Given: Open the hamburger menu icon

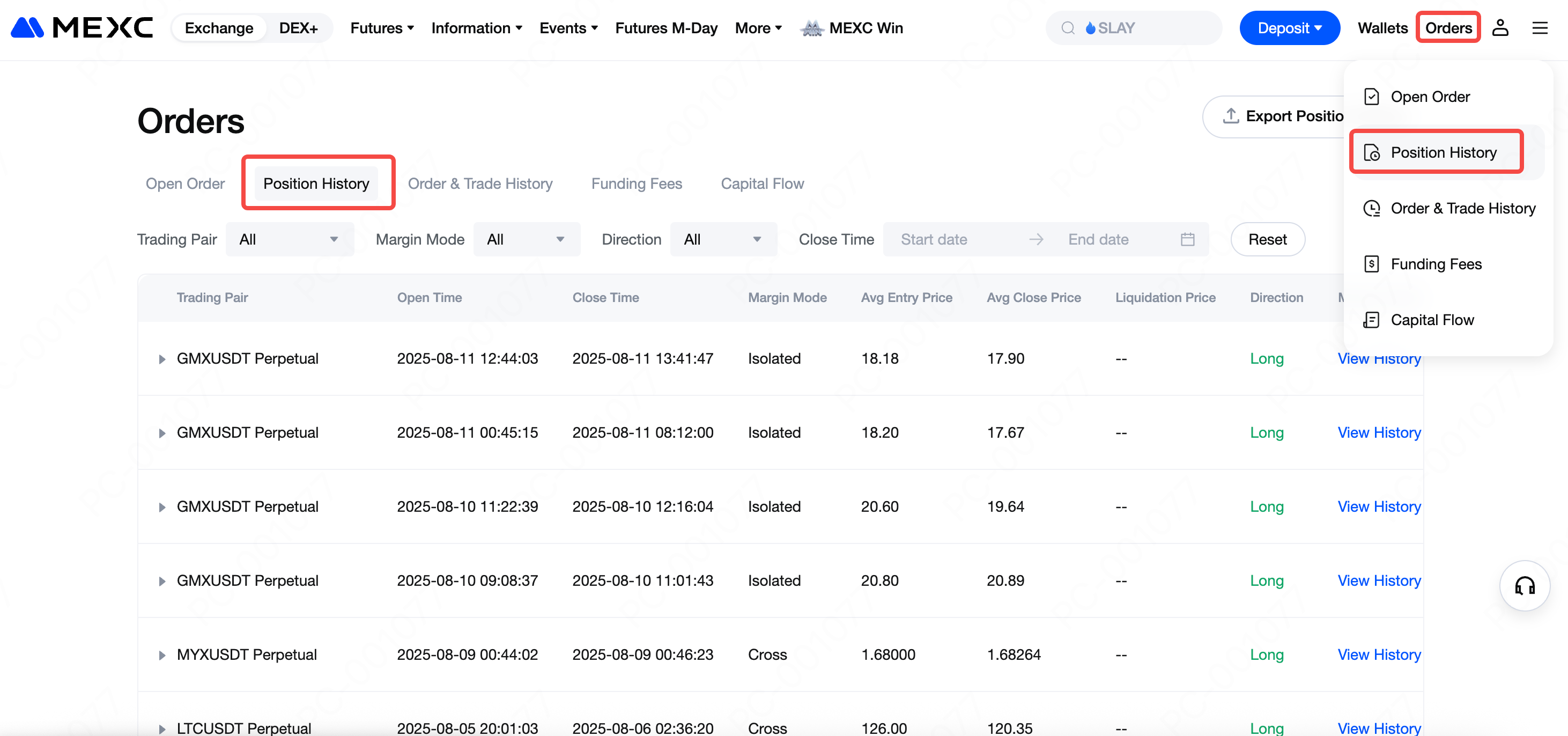Looking at the screenshot, I should [x=1540, y=28].
